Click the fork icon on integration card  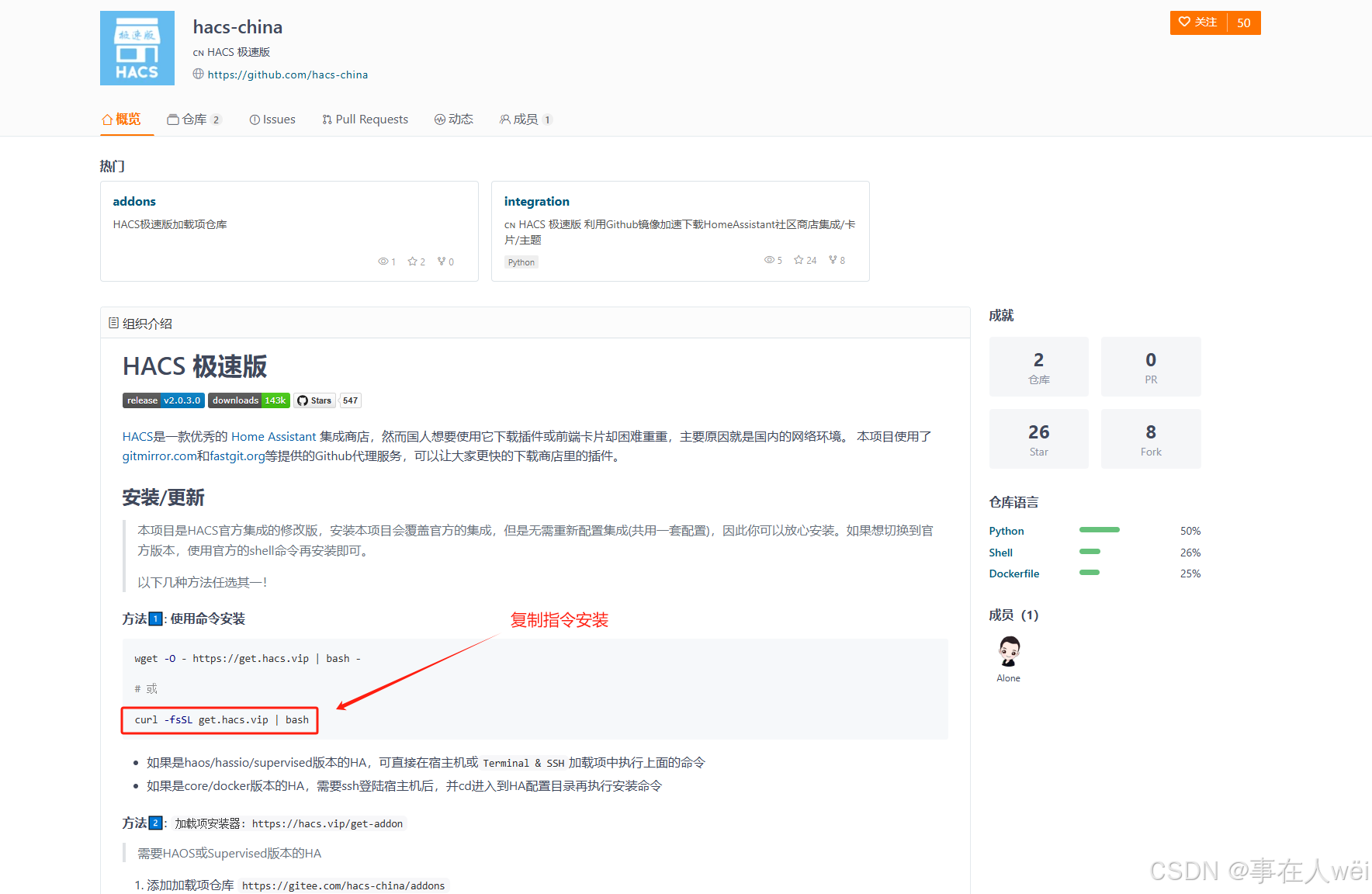[x=833, y=260]
